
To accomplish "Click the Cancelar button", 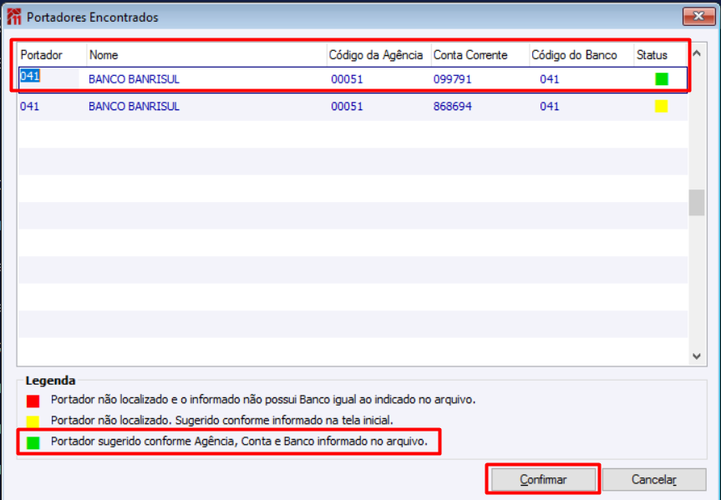I will (x=654, y=479).
